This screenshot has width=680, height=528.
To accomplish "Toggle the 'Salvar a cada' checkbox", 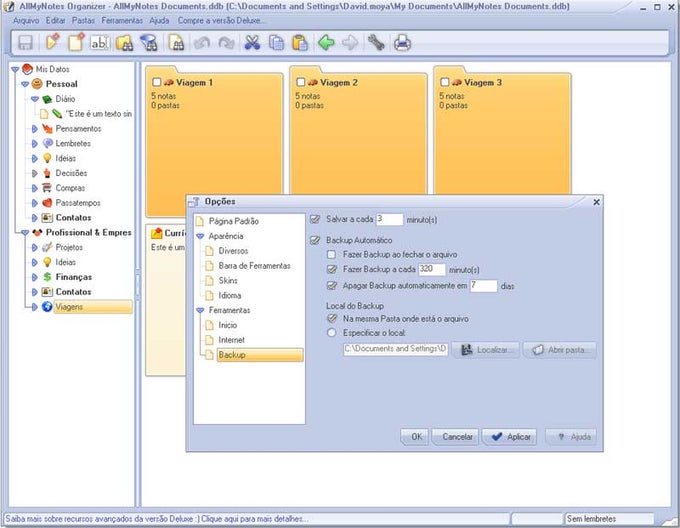I will pos(316,219).
